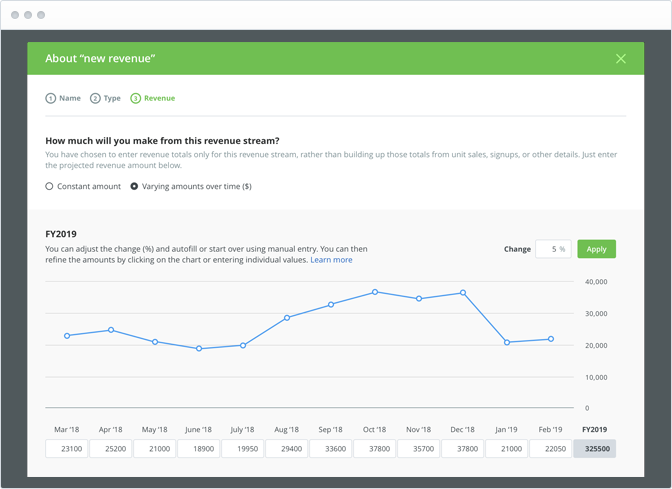Viewport: 672px width, 489px height.
Task: Edit the Apr '18 value 25200
Action: 111,449
